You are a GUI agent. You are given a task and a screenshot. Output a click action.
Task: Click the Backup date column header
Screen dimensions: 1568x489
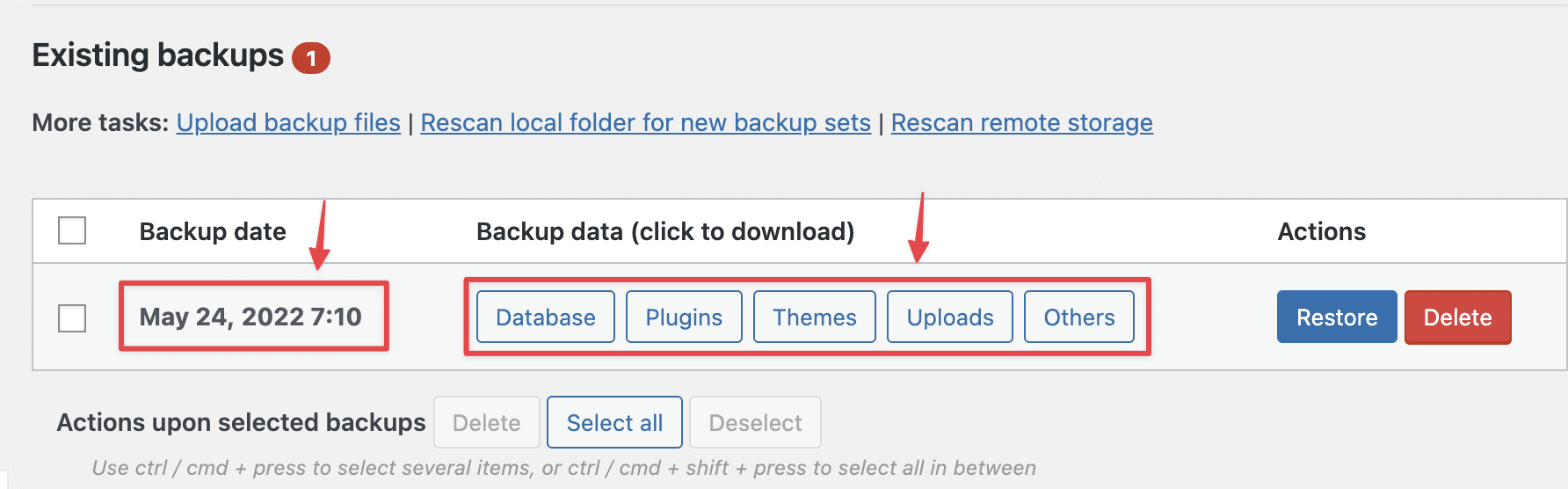[213, 231]
